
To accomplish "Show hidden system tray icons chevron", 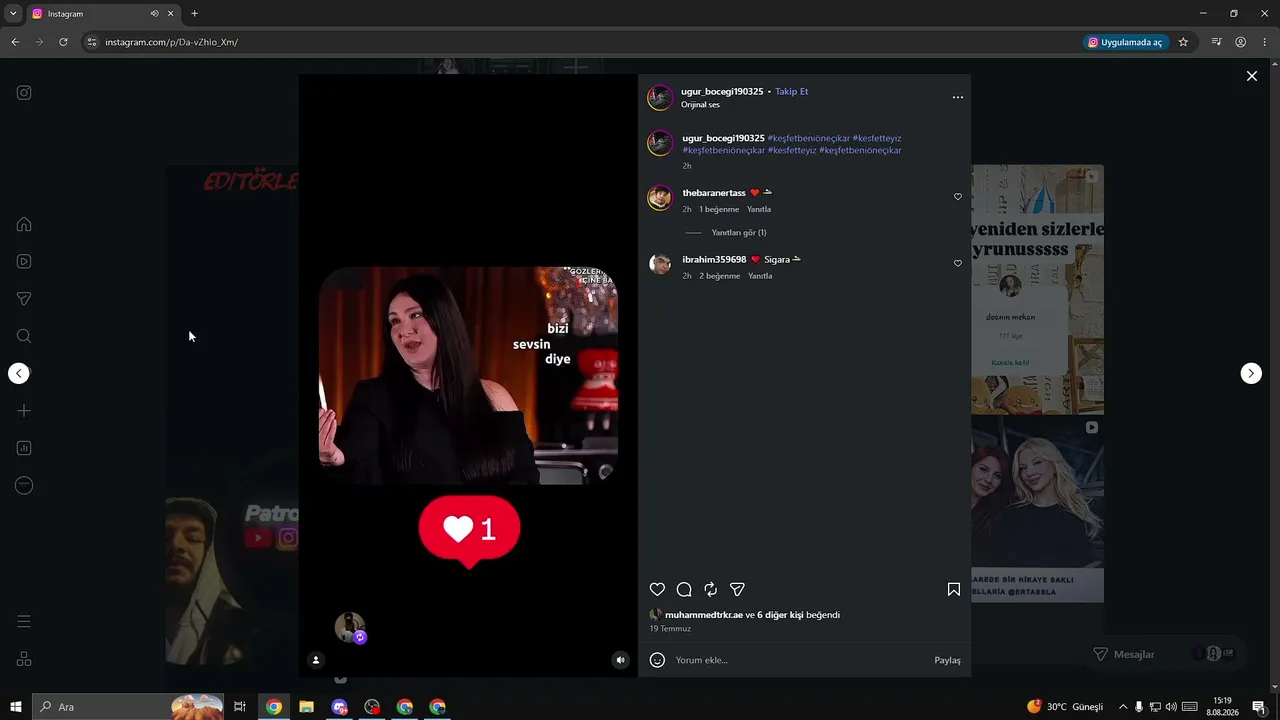I will point(1122,707).
